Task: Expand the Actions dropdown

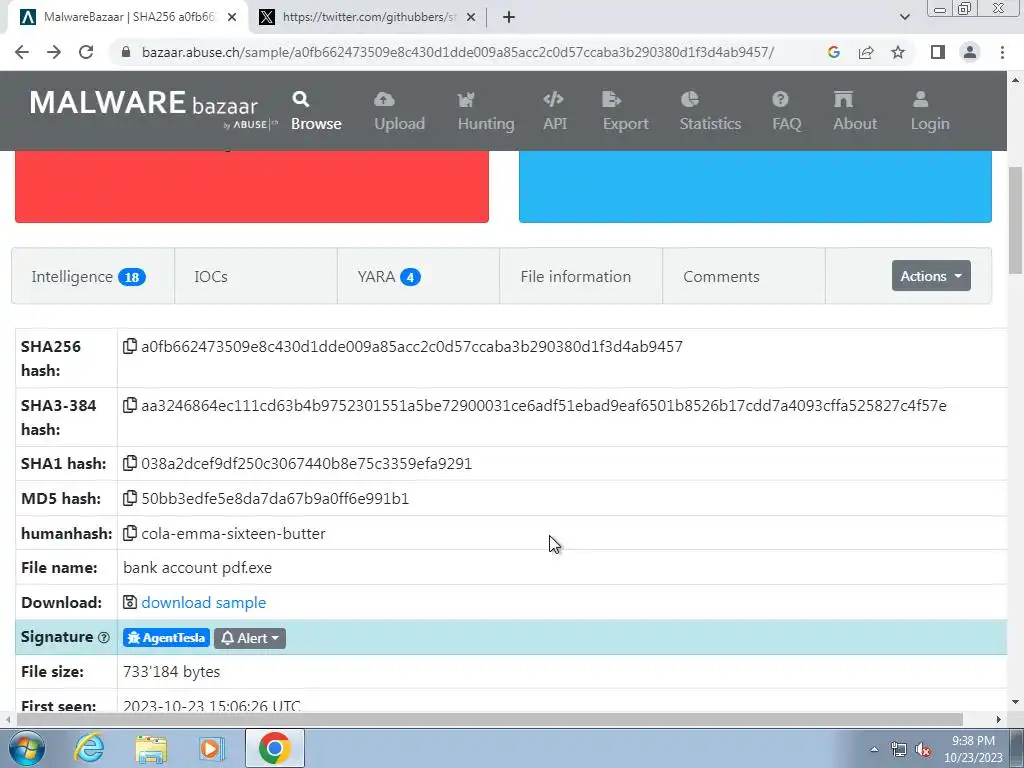Action: click(931, 276)
